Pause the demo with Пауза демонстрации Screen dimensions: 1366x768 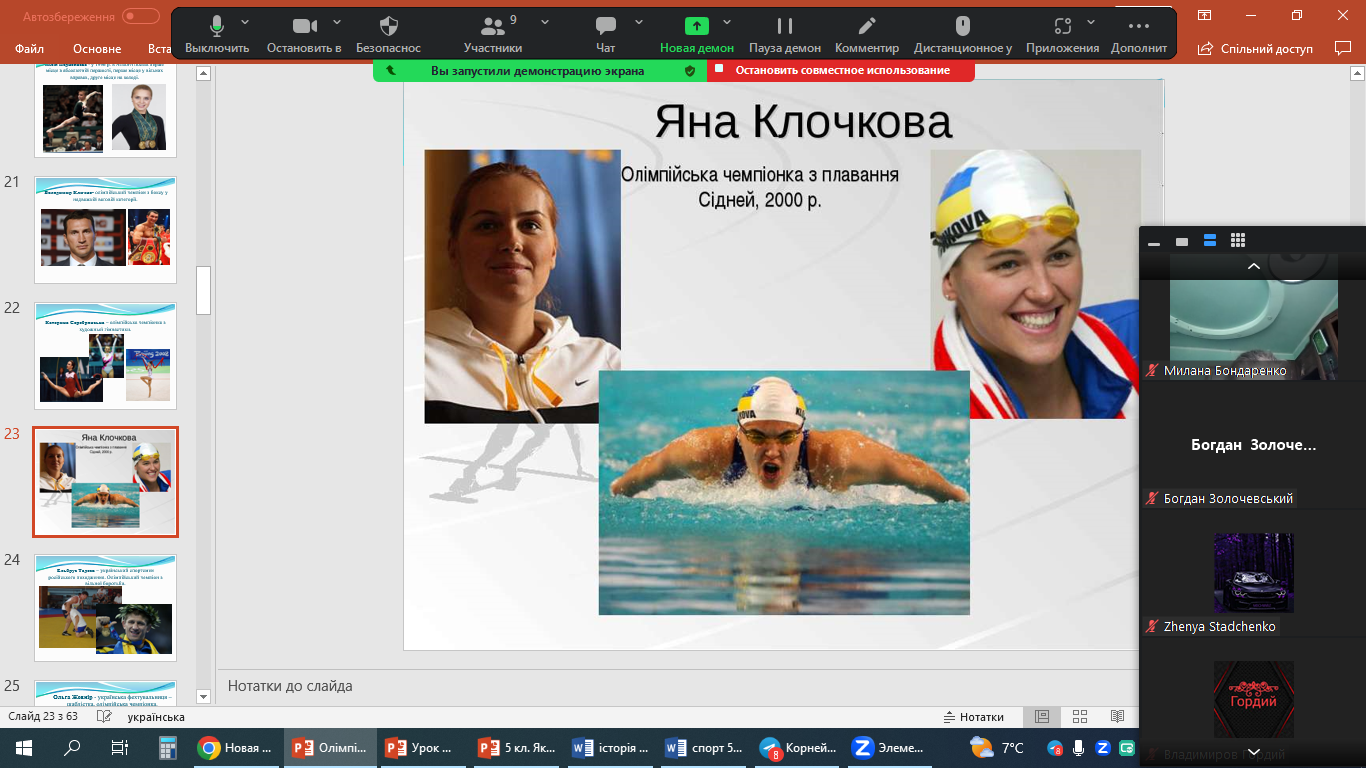tap(785, 35)
